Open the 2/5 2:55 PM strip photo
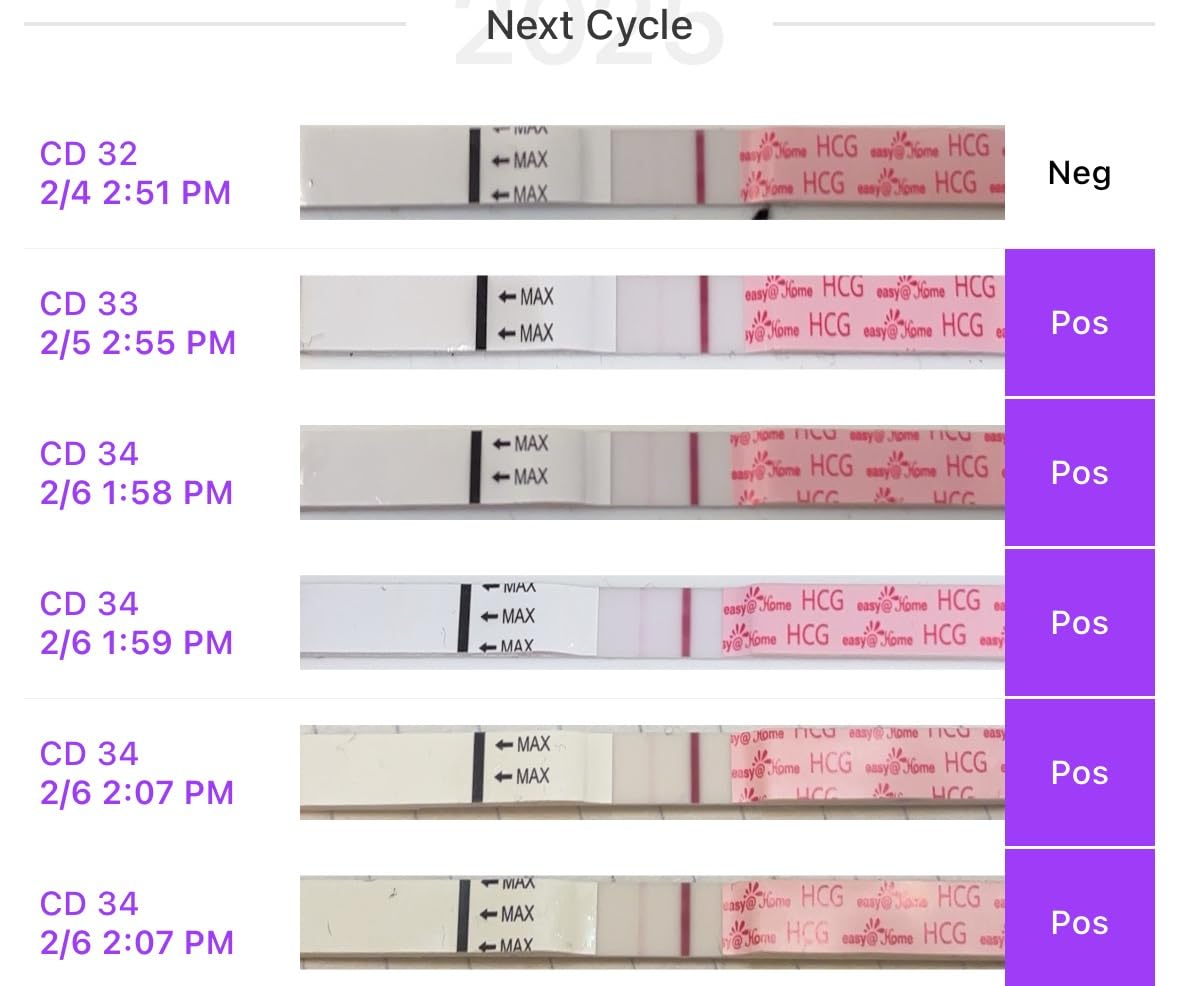The image size is (1179, 986). (x=652, y=322)
